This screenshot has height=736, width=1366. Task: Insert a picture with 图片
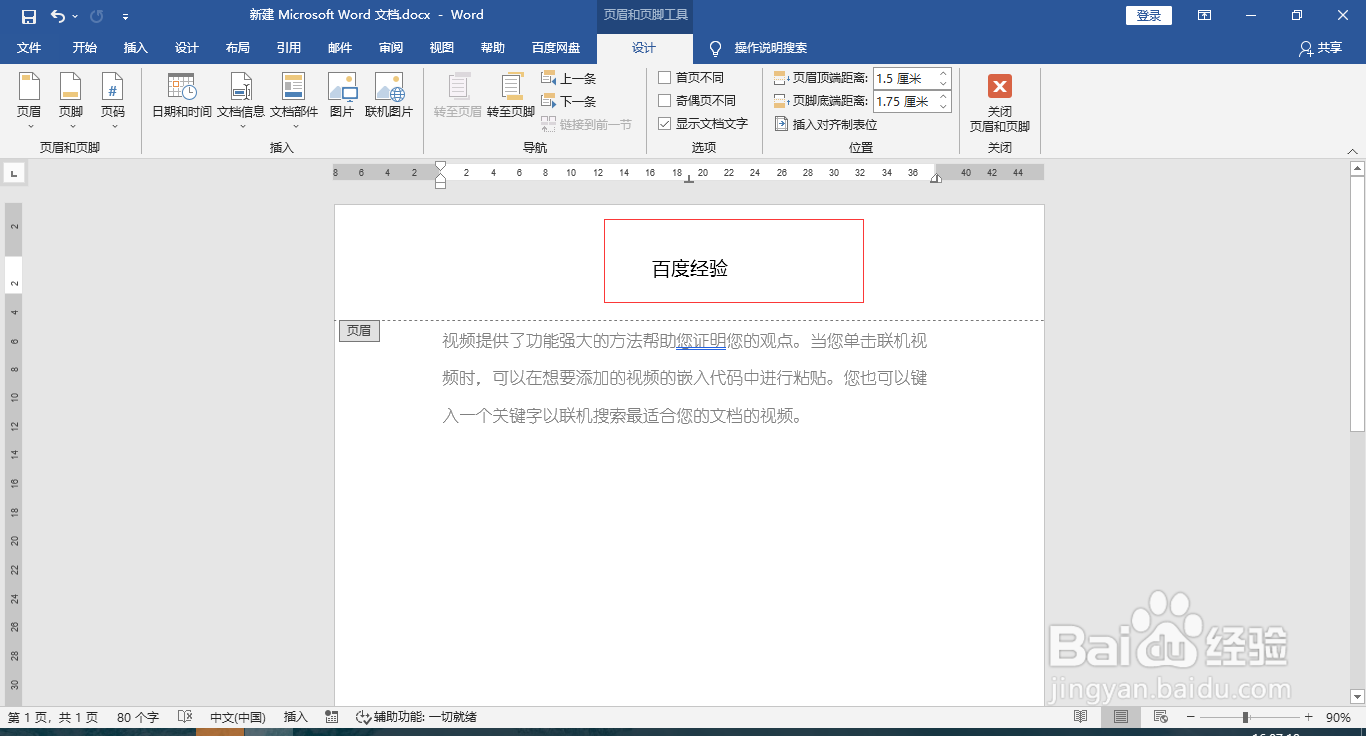click(342, 96)
